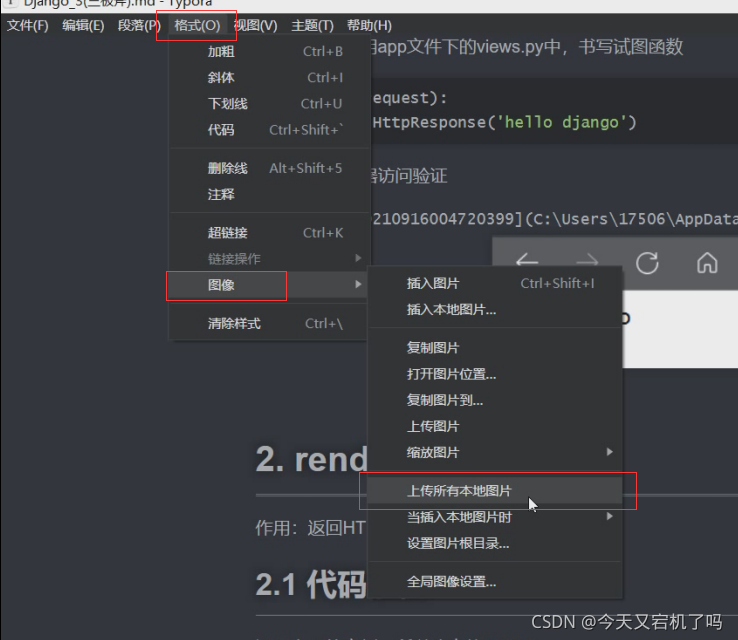Expand the 图像 submenu
Screen dimensions: 738x640
pyautogui.click(x=221, y=285)
